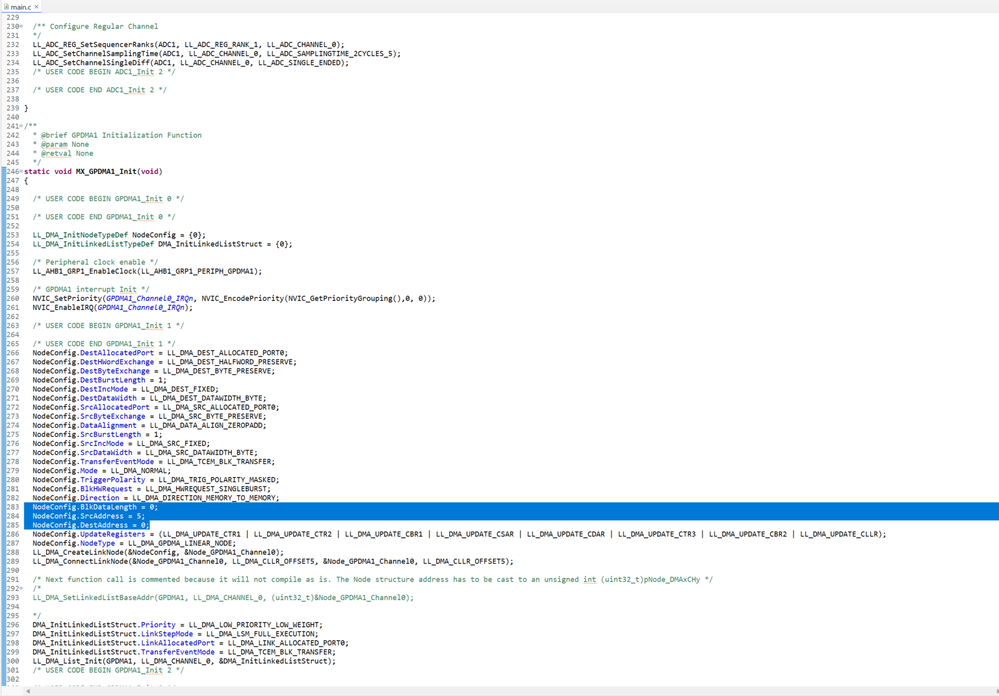Click the NodeConfig.SrcBurstLength line

click(x=97, y=434)
